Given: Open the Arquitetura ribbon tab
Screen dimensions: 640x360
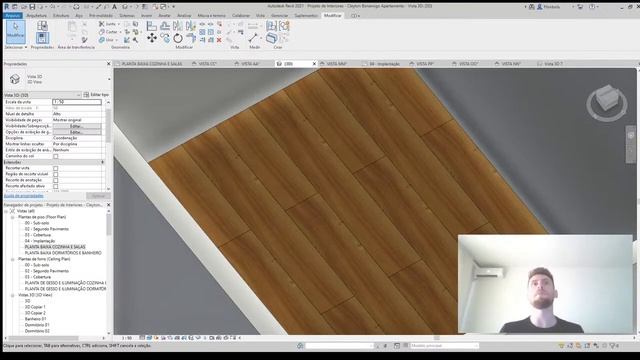Looking at the screenshot, I should click(x=37, y=16).
